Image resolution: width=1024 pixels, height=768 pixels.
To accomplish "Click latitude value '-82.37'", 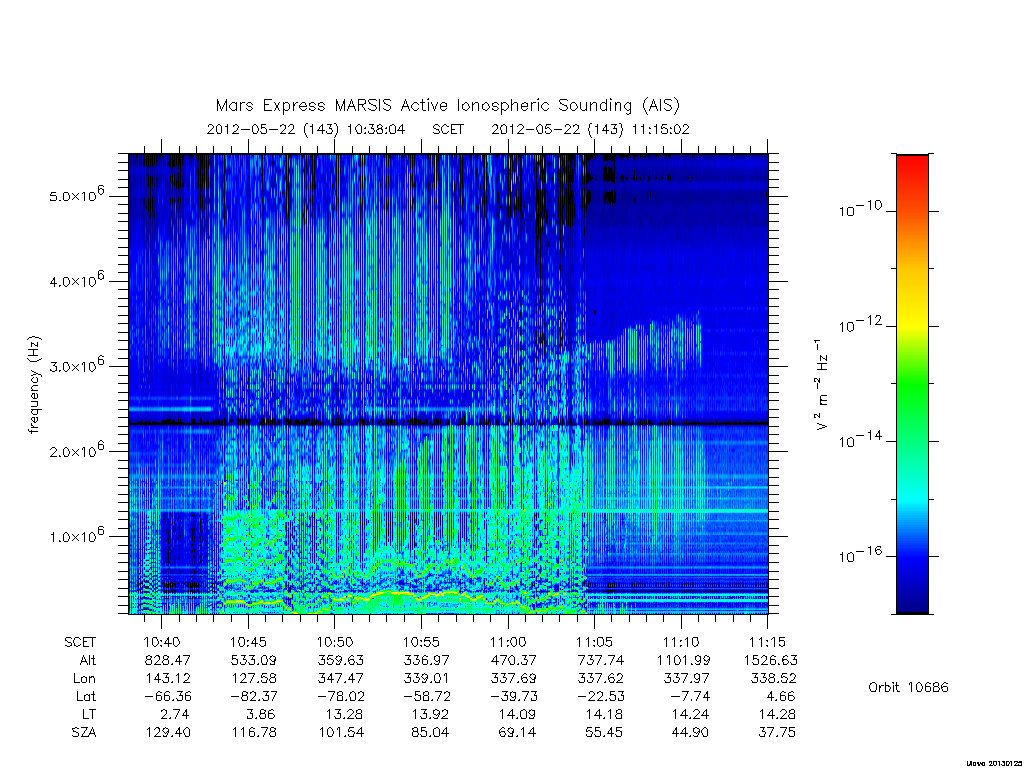I will point(254,697).
